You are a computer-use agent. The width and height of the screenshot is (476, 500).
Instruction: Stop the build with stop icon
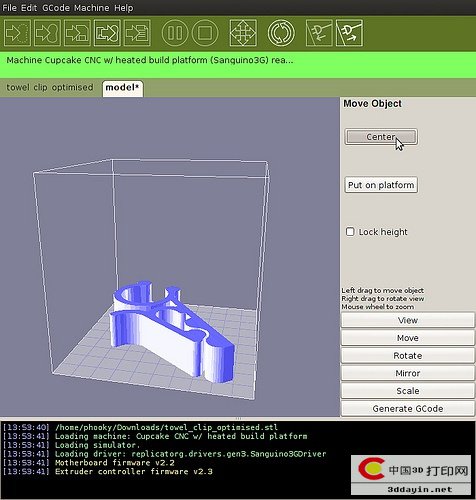click(x=205, y=33)
